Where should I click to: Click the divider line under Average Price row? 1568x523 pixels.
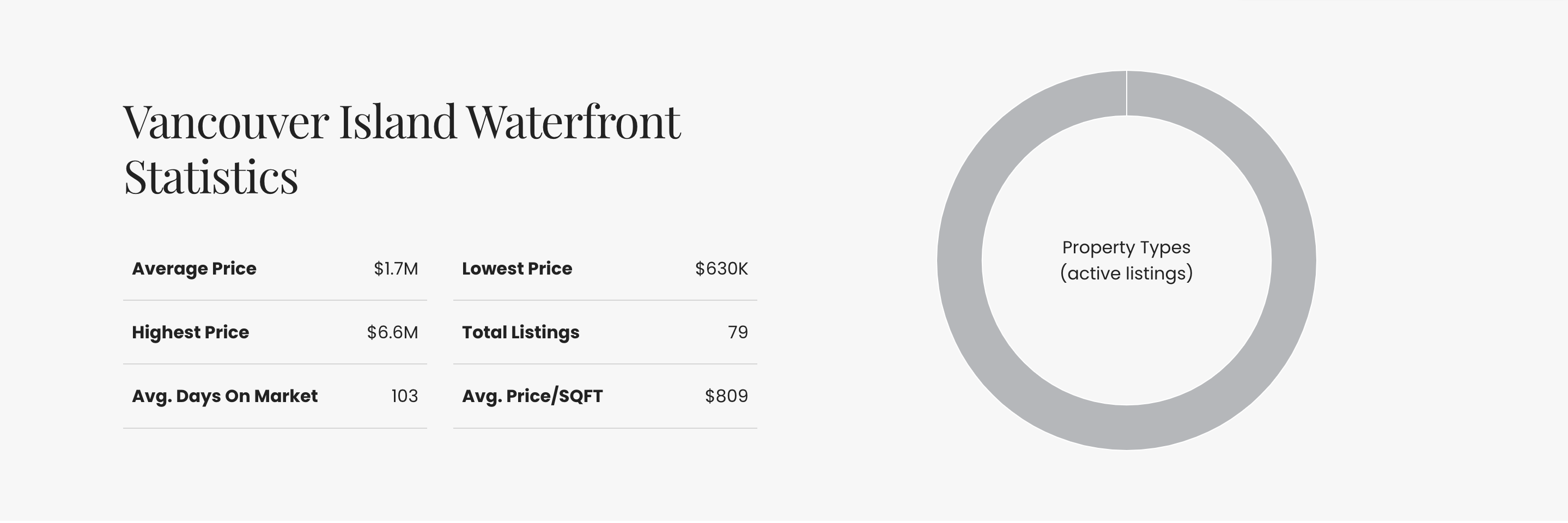tap(275, 300)
